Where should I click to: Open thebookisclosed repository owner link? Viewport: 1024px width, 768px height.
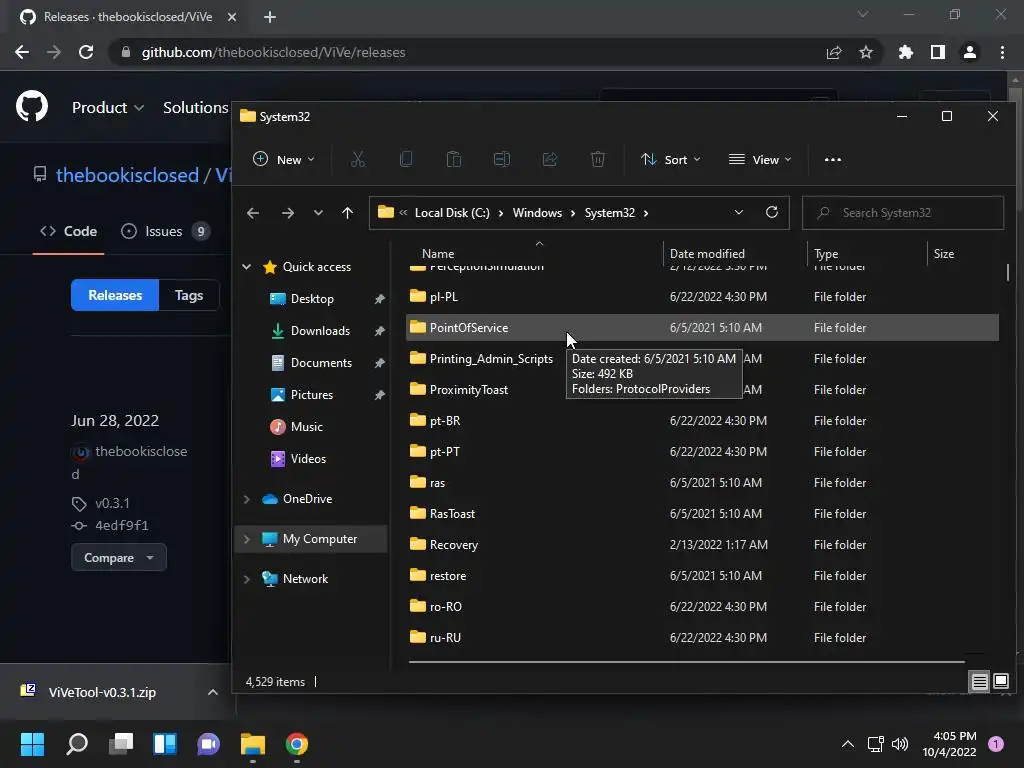click(127, 175)
